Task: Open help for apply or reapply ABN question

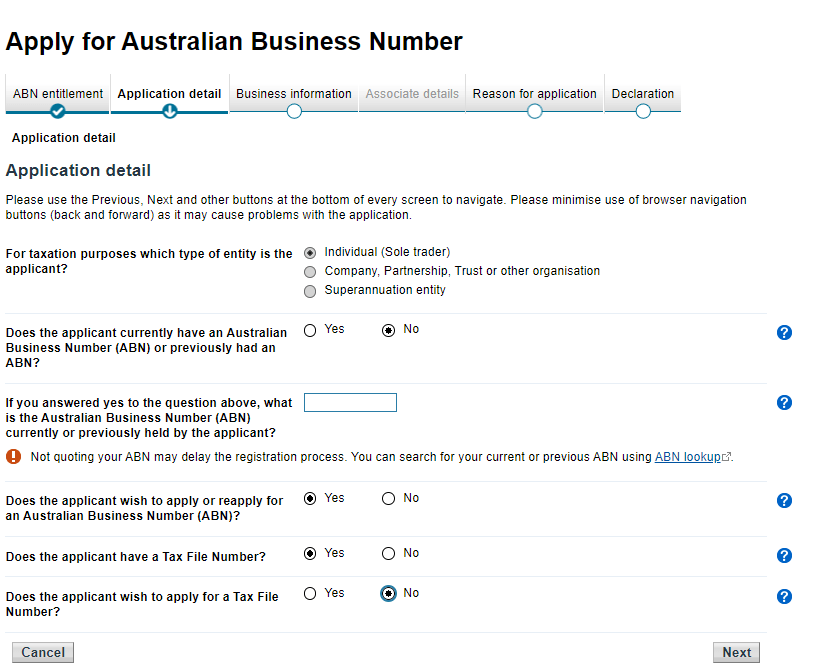Action: coord(784,501)
